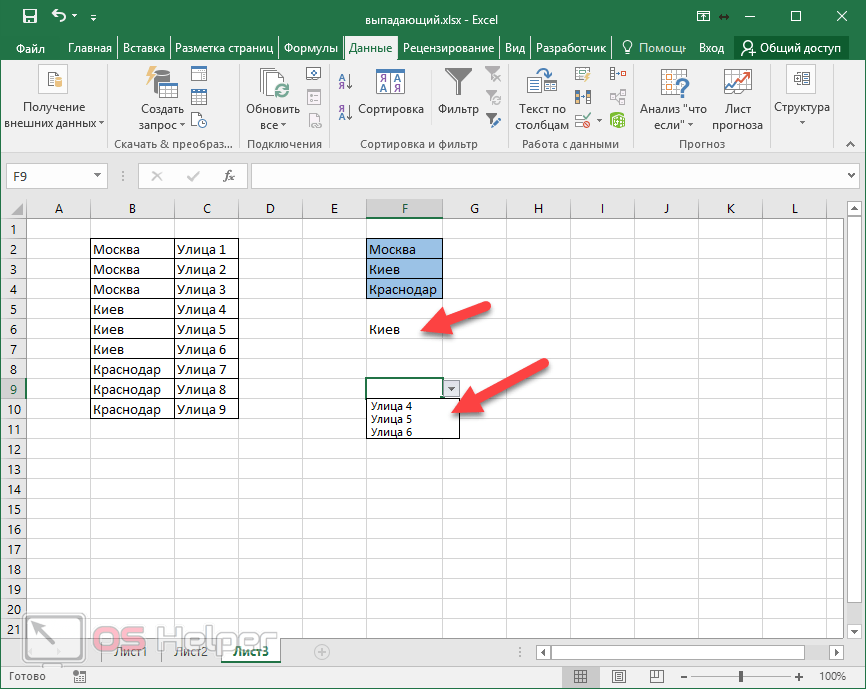Click inside the formula bar field
The image size is (866, 689).
[550, 176]
